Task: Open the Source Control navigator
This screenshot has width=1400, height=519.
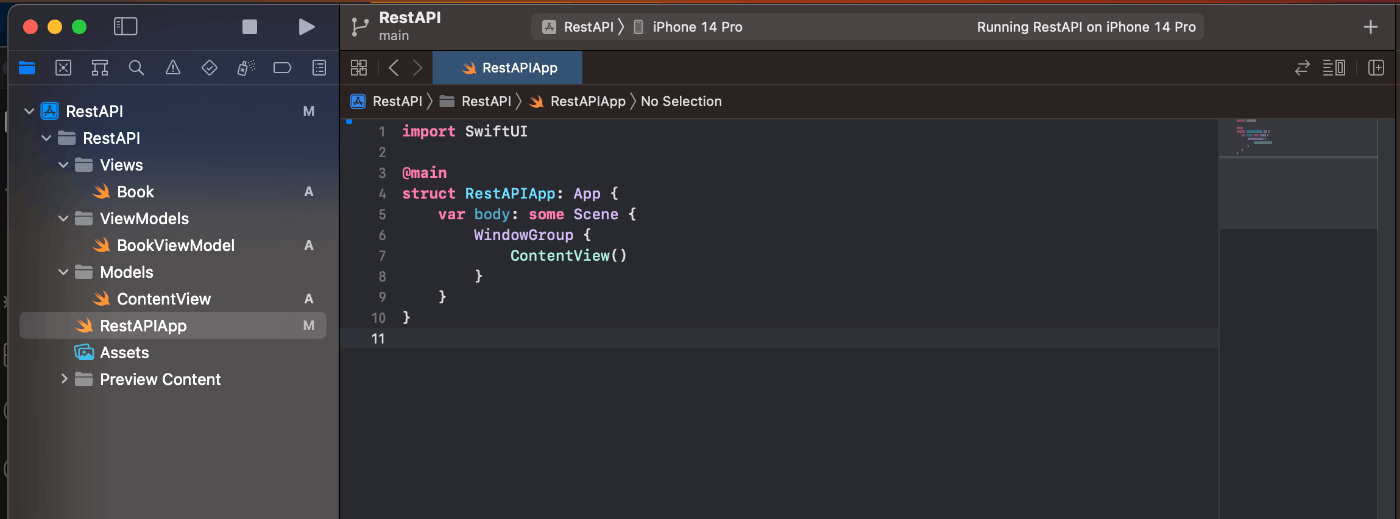Action: point(63,68)
